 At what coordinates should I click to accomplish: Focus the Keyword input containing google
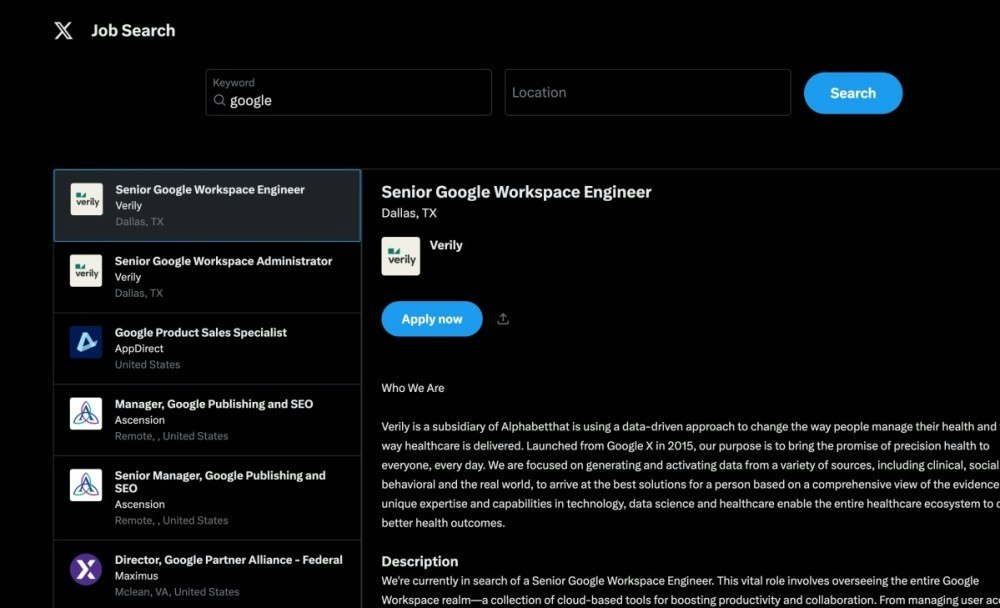[x=348, y=93]
